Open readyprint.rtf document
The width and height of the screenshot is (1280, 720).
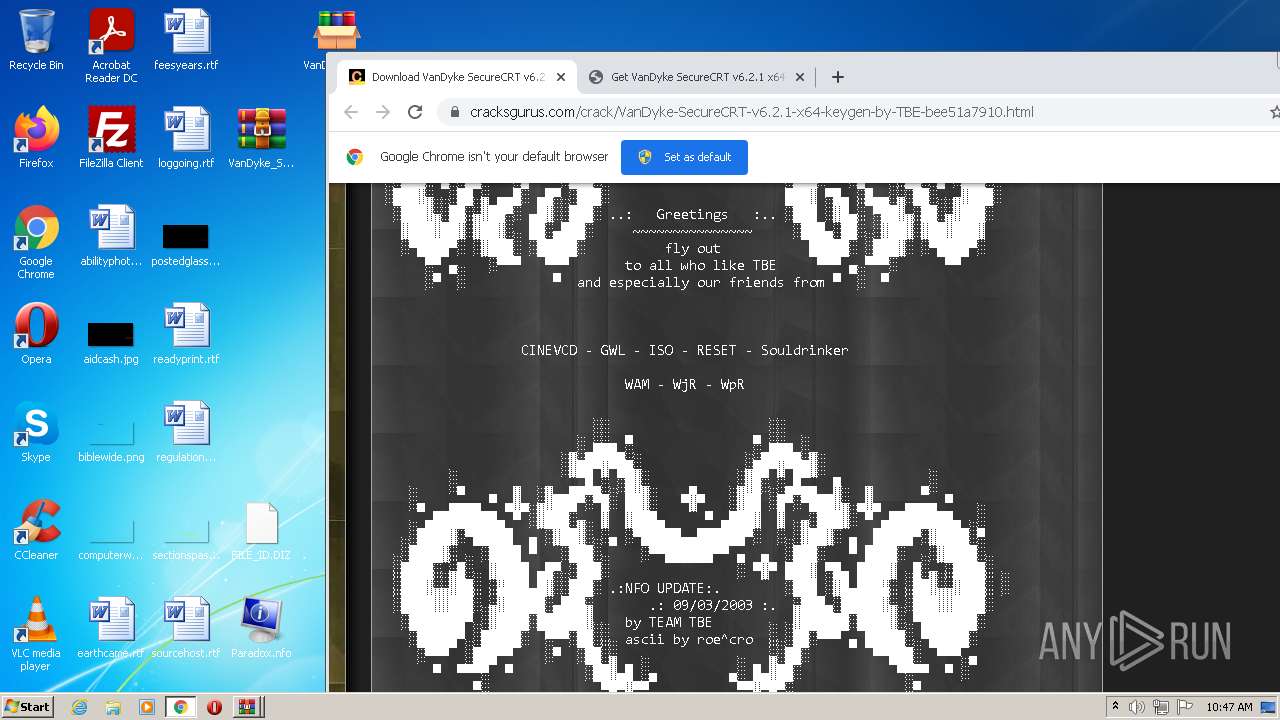pyautogui.click(x=186, y=334)
